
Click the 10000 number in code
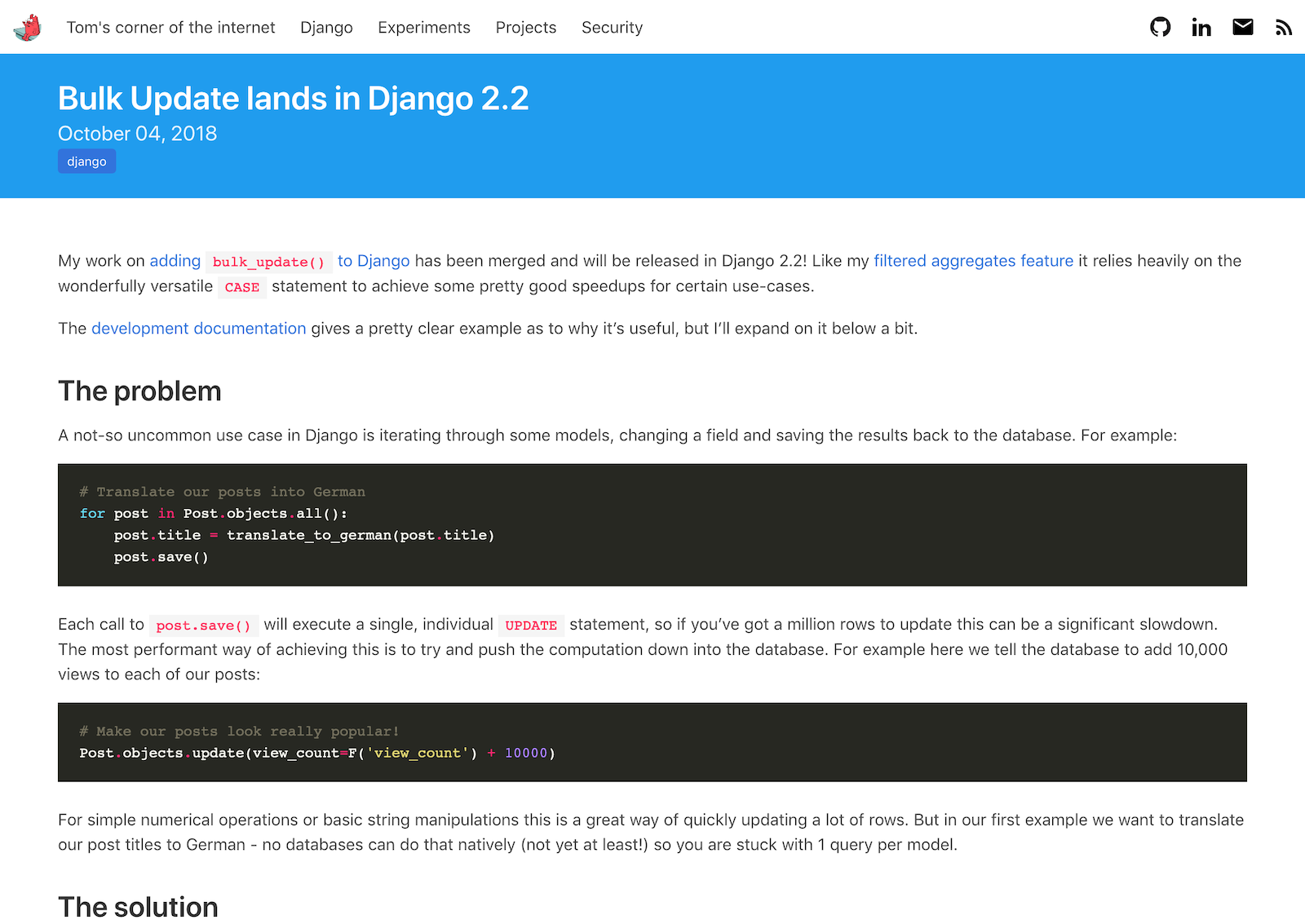coord(526,754)
